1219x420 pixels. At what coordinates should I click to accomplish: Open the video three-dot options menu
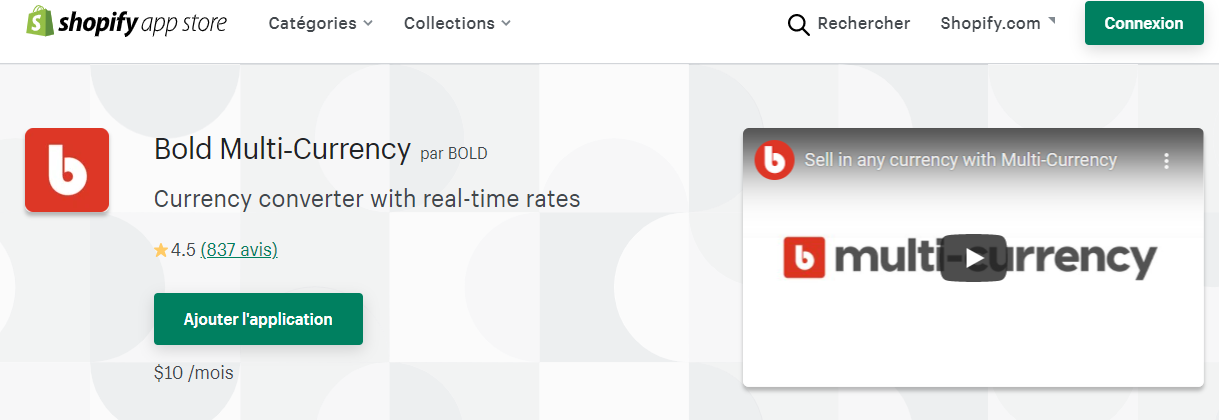click(1165, 160)
